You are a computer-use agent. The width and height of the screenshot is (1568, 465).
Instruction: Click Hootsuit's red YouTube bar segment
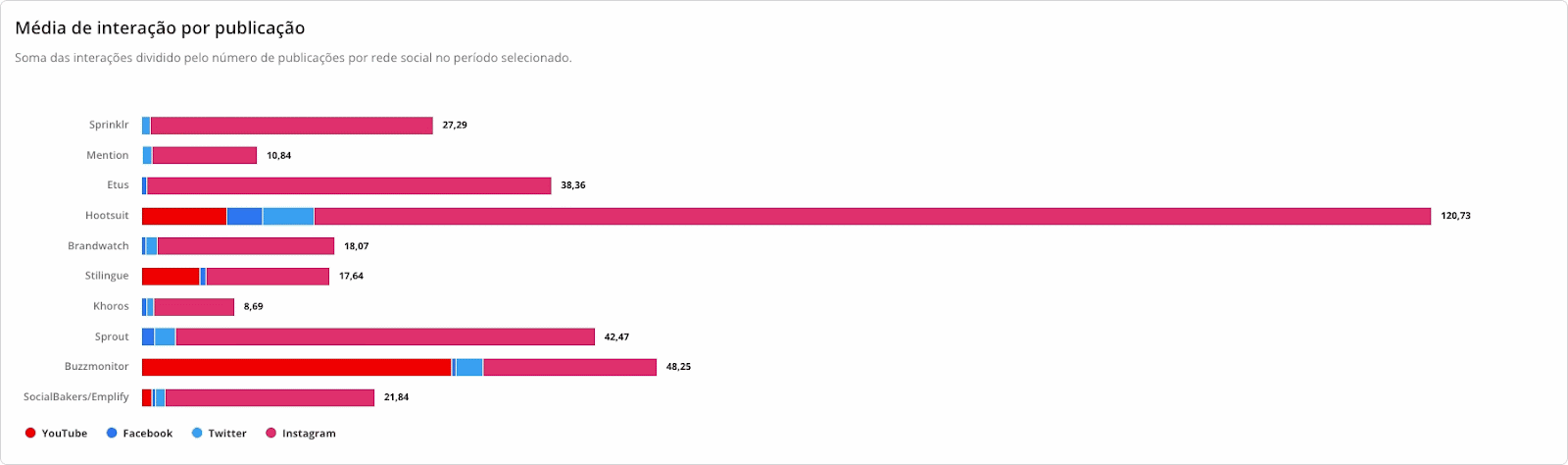point(184,216)
